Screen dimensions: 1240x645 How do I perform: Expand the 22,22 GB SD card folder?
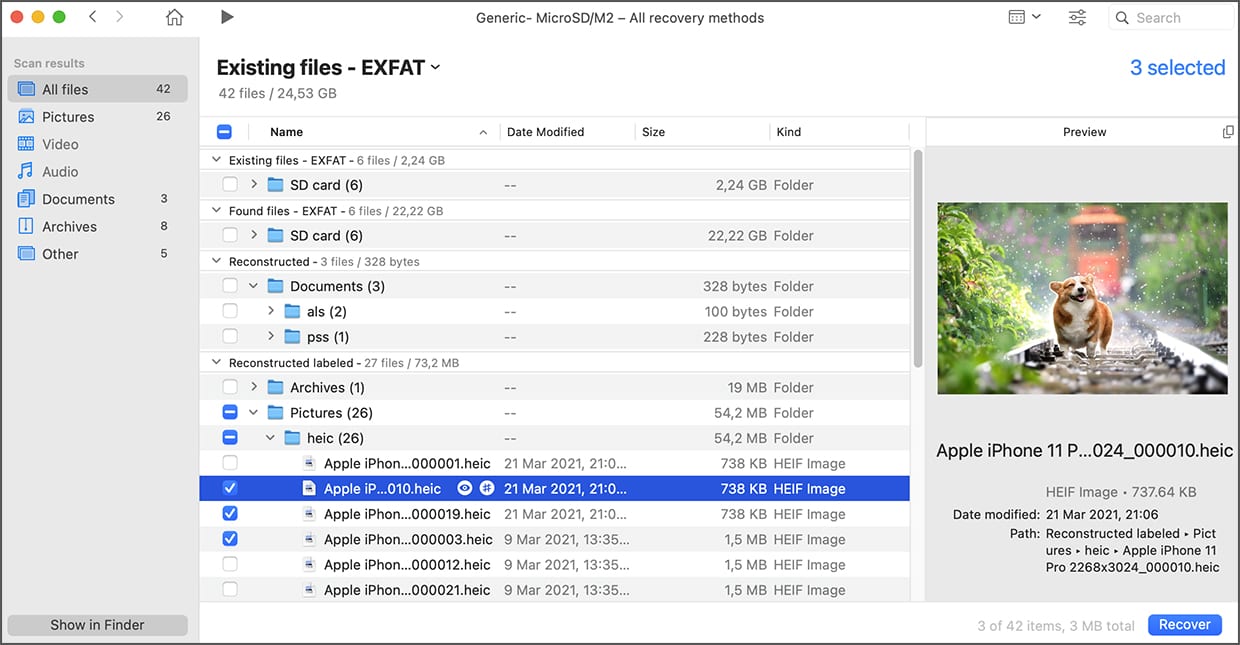click(x=254, y=236)
